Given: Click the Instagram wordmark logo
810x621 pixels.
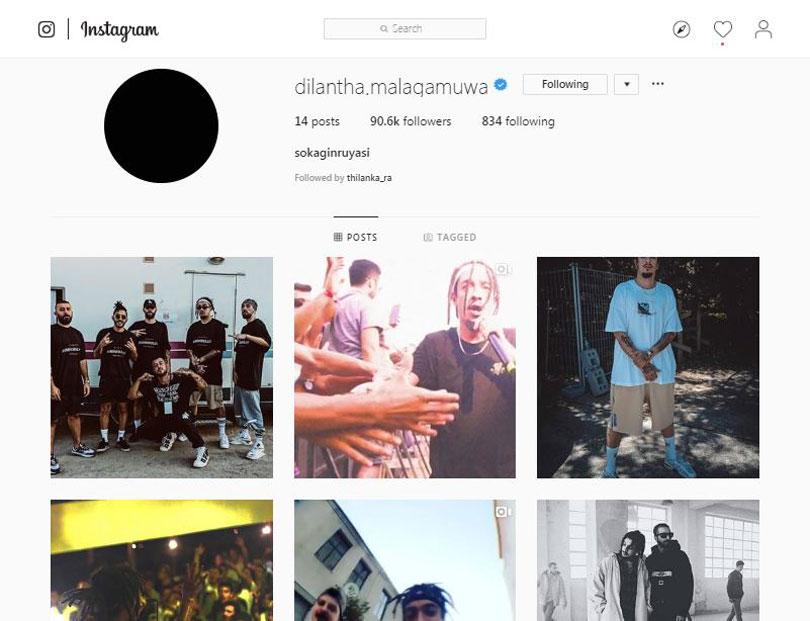Looking at the screenshot, I should (119, 30).
